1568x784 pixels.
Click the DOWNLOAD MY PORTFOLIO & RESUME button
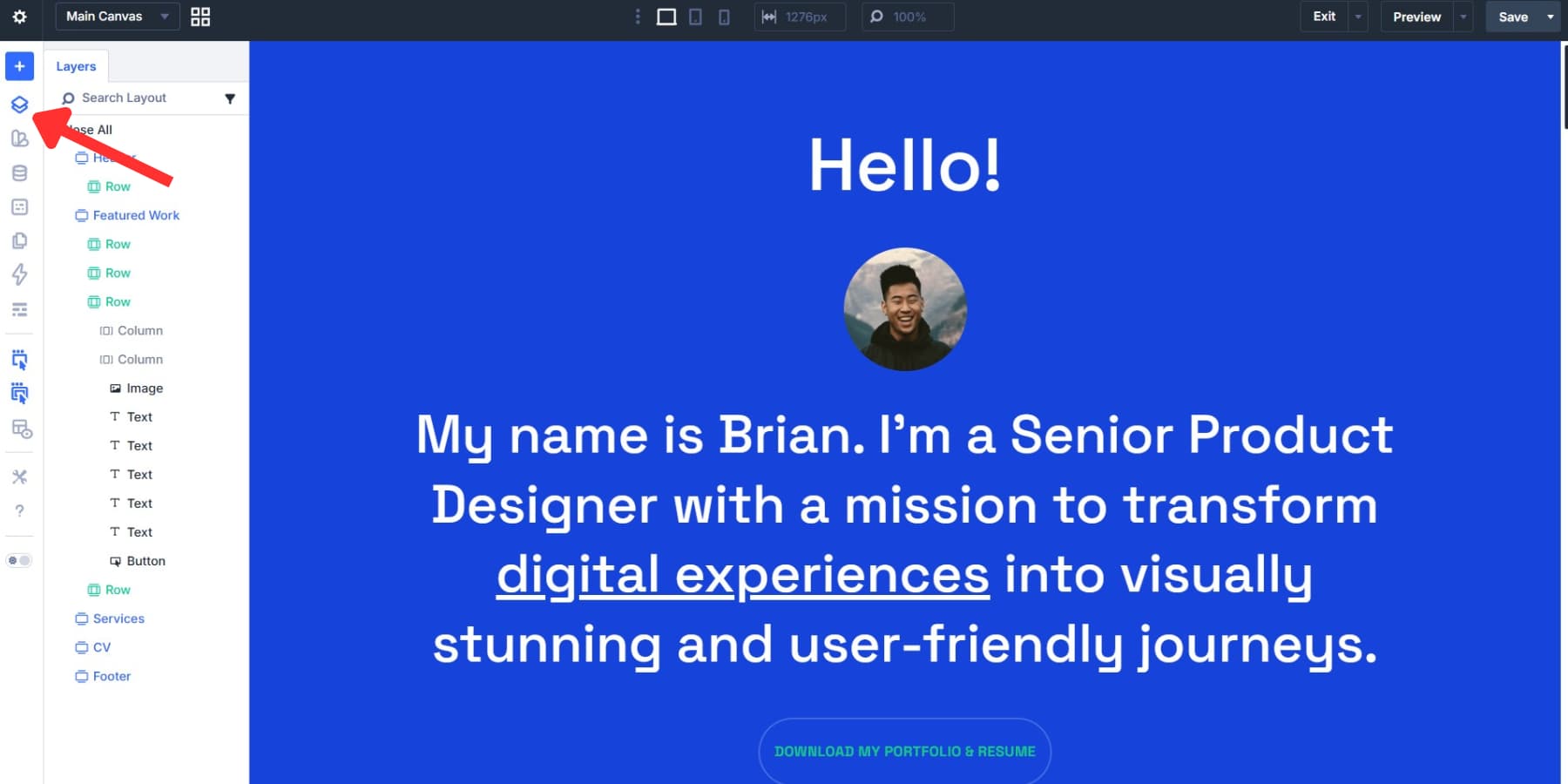click(x=904, y=751)
